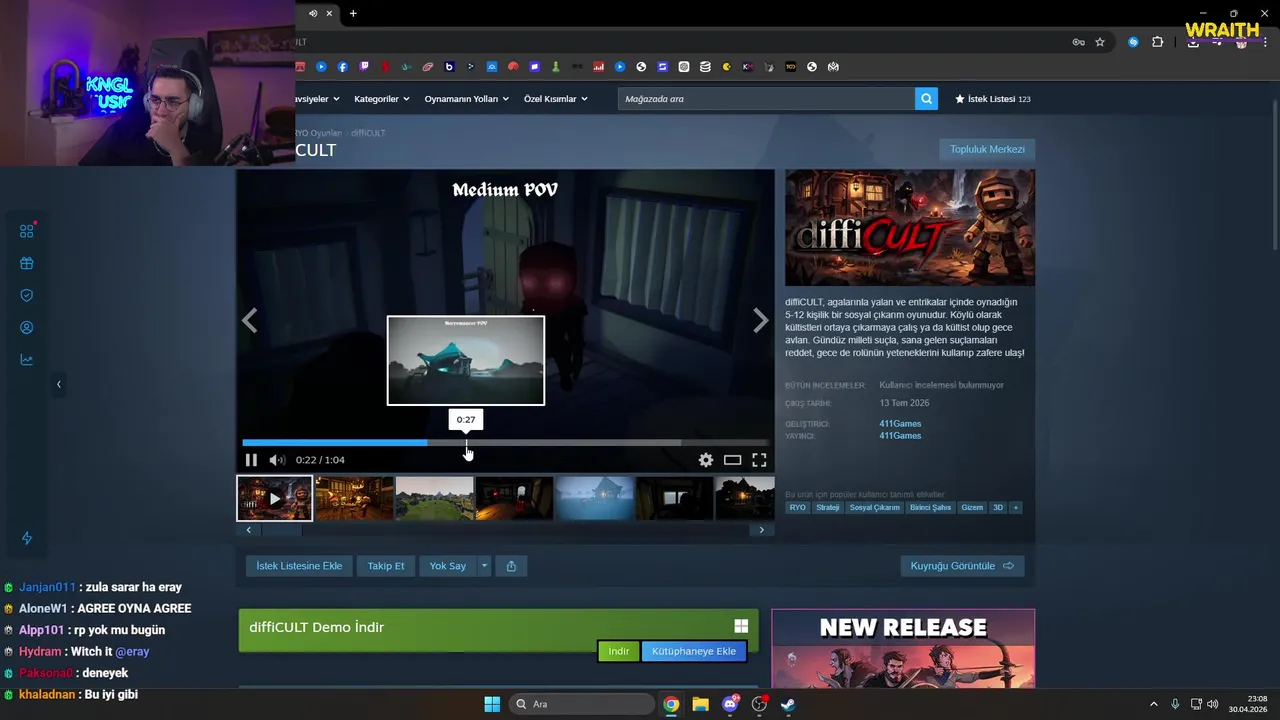Click the share icon button
Viewport: 1280px width, 720px height.
(511, 566)
